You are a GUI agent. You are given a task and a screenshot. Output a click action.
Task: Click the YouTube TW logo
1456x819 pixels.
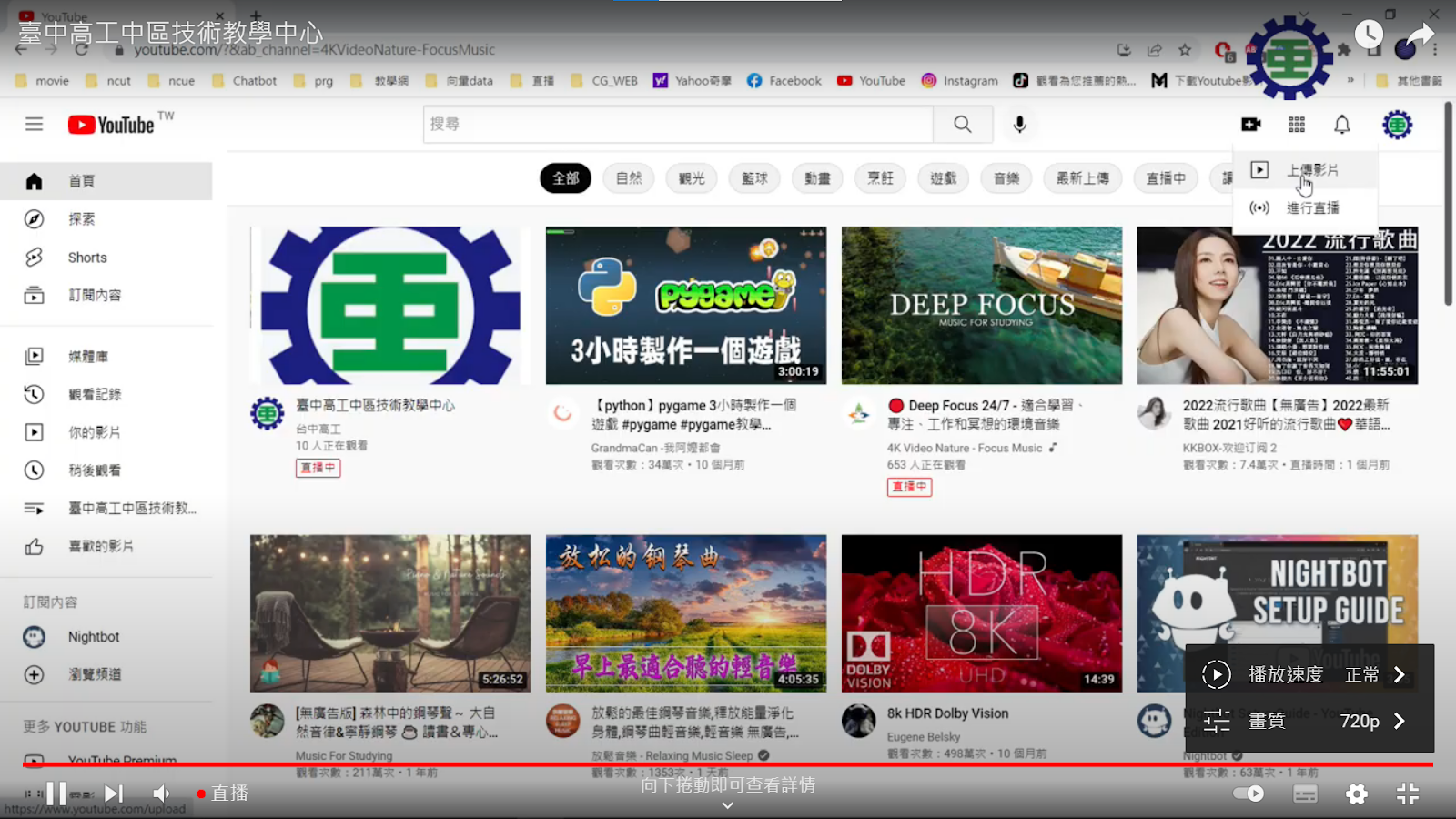(x=120, y=124)
